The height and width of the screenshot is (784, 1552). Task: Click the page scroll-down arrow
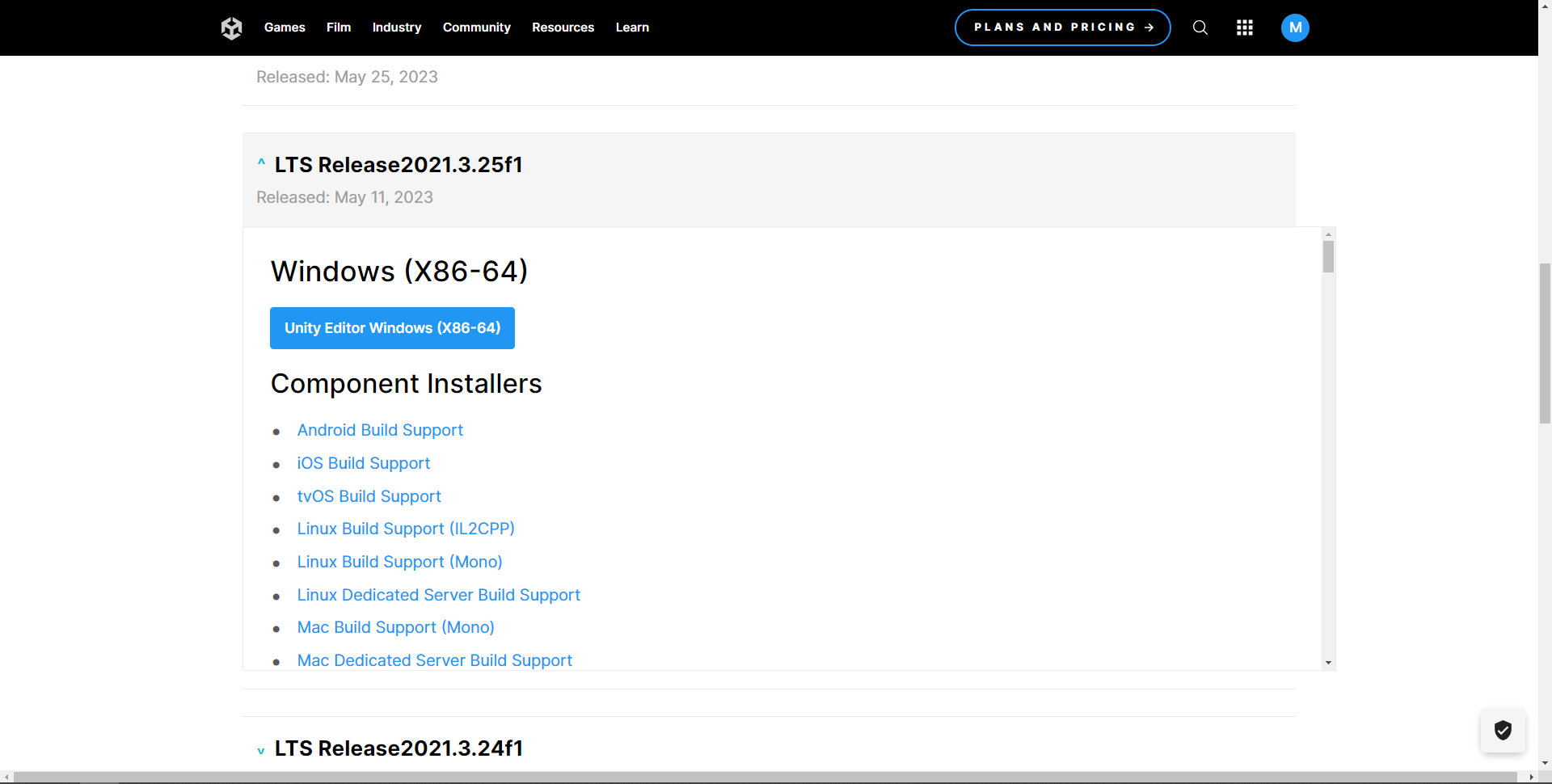tap(1545, 763)
